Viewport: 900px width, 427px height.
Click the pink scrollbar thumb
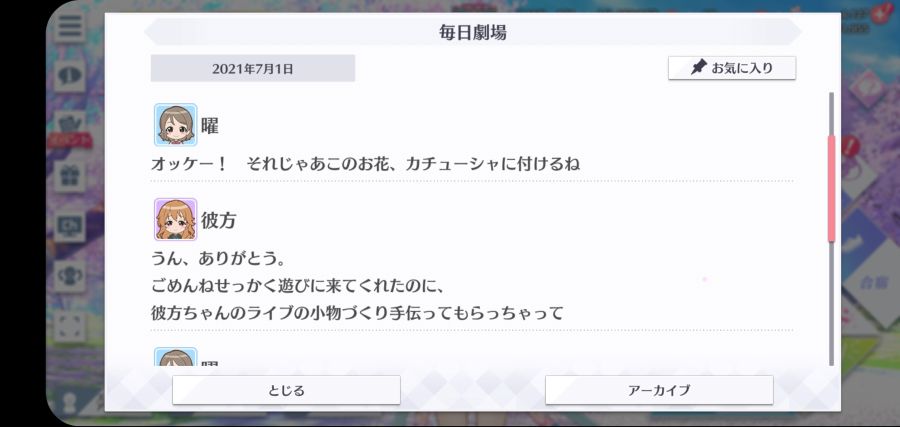[831, 188]
